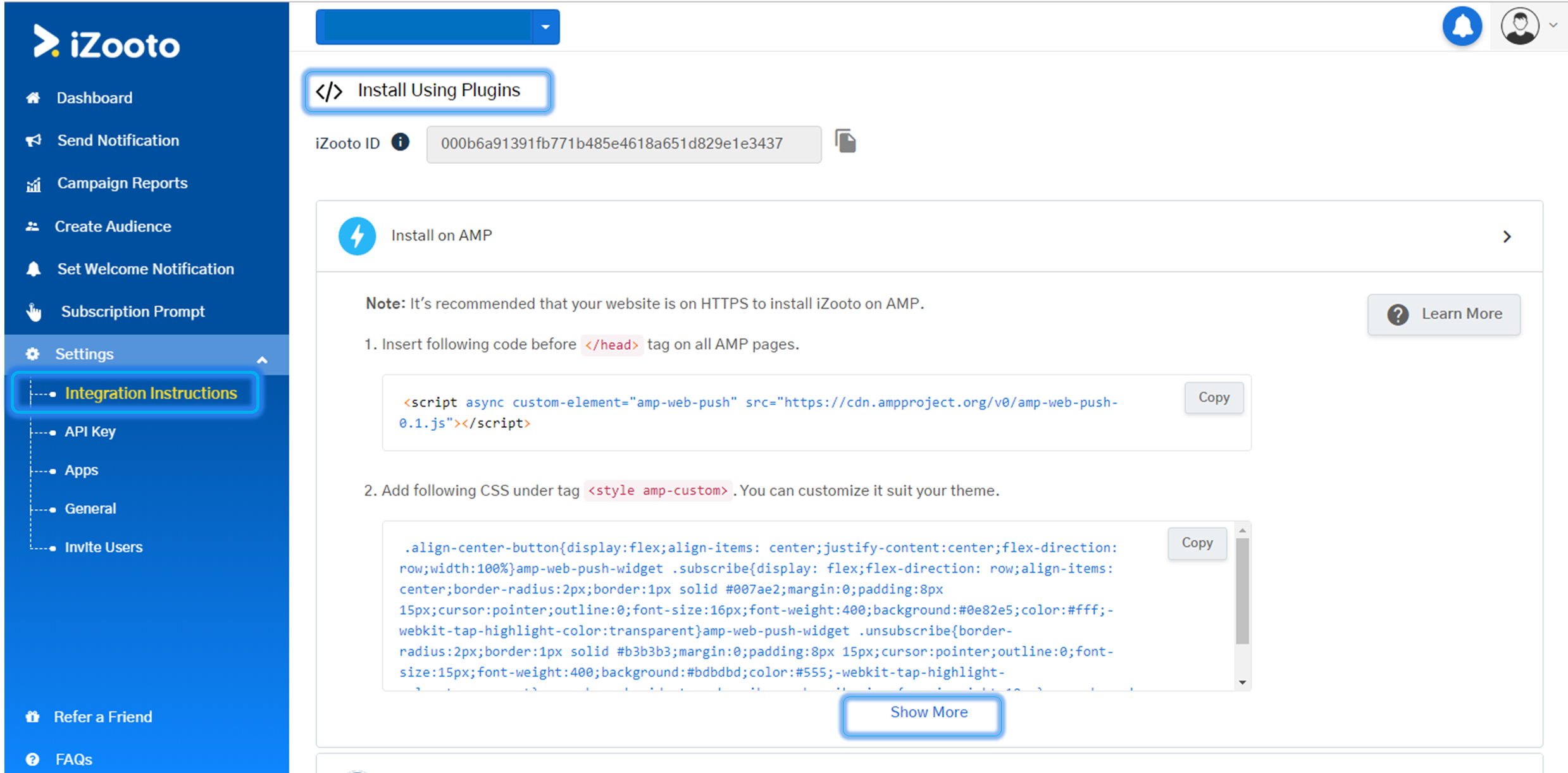This screenshot has height=773, width=1568.
Task: Open the website selector dropdown
Action: point(545,27)
